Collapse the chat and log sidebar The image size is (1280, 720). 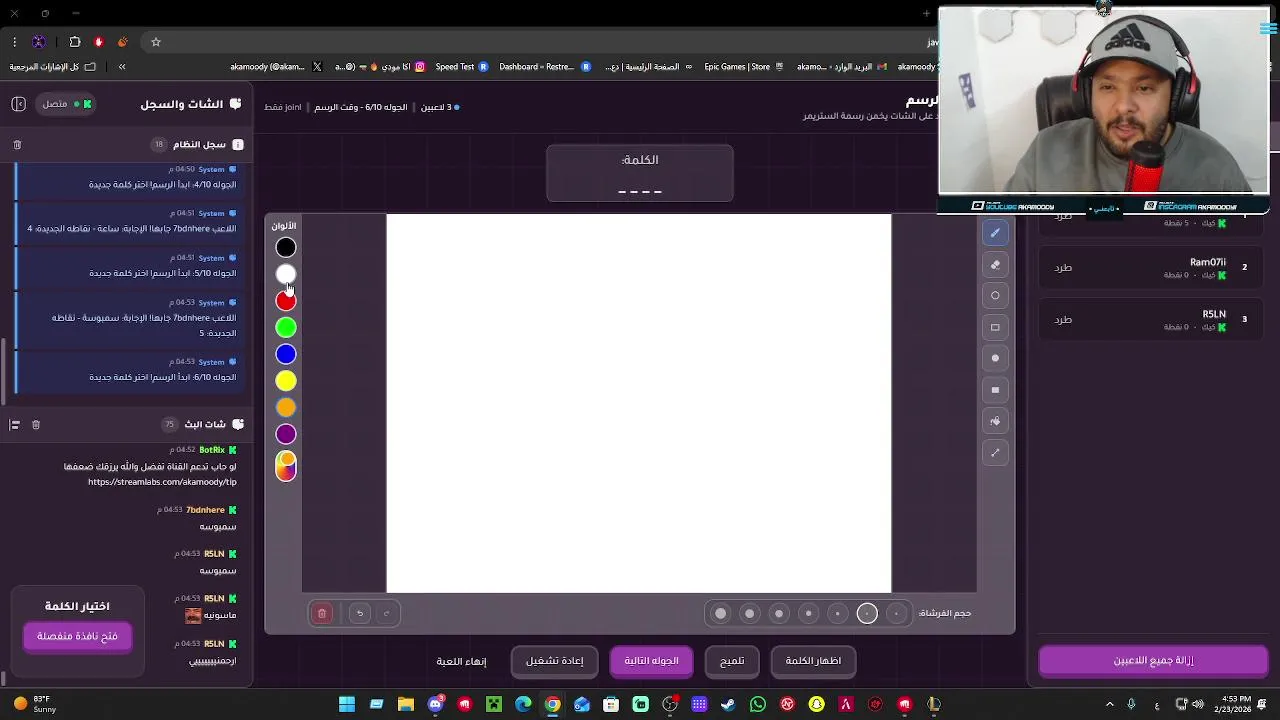(18, 104)
